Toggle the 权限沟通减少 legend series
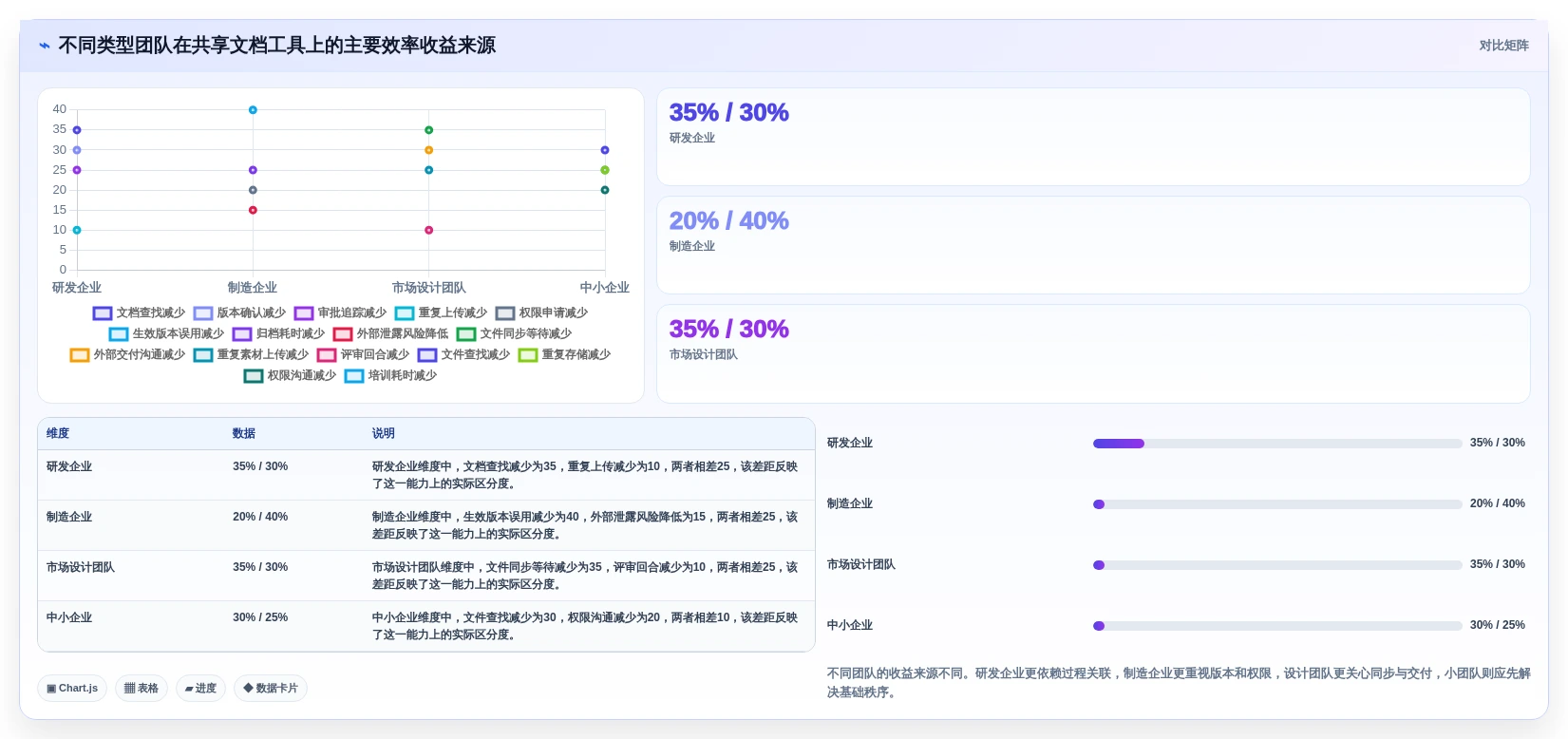Screen dimensions: 1568x739 coord(291,375)
